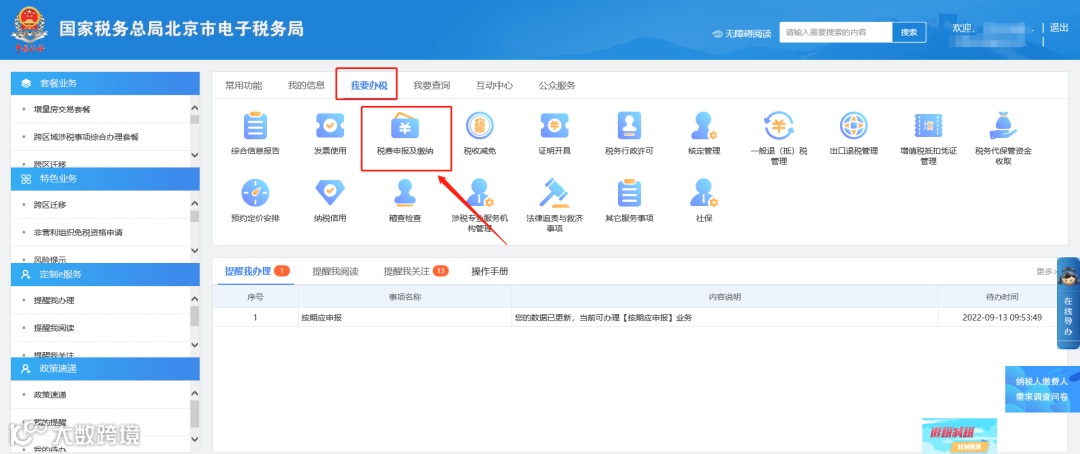Click the tax bureau emblem logo
Viewport: 1080px width, 454px height.
pyautogui.click(x=29, y=30)
